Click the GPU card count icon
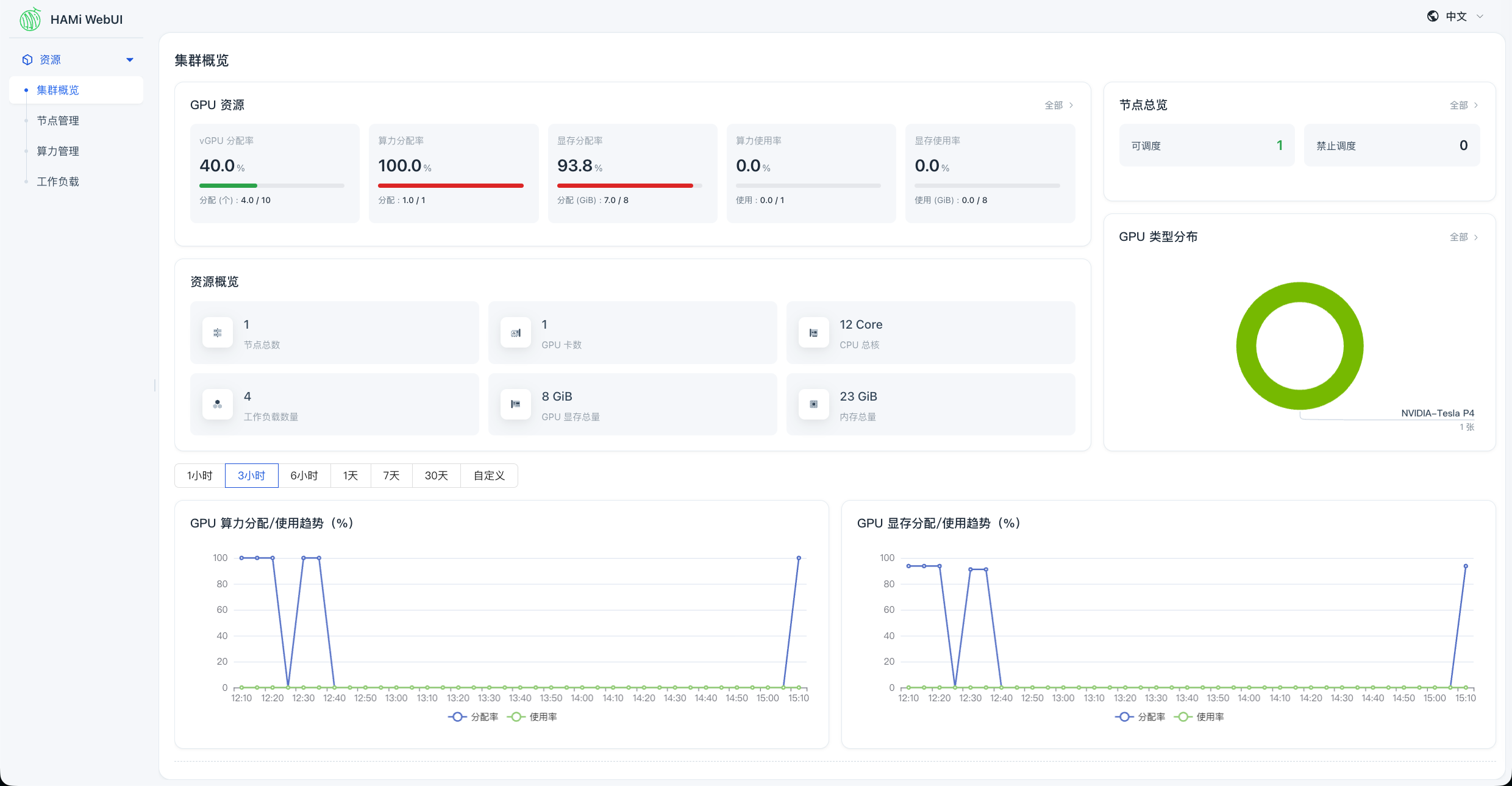Image resolution: width=1512 pixels, height=786 pixels. [x=516, y=332]
